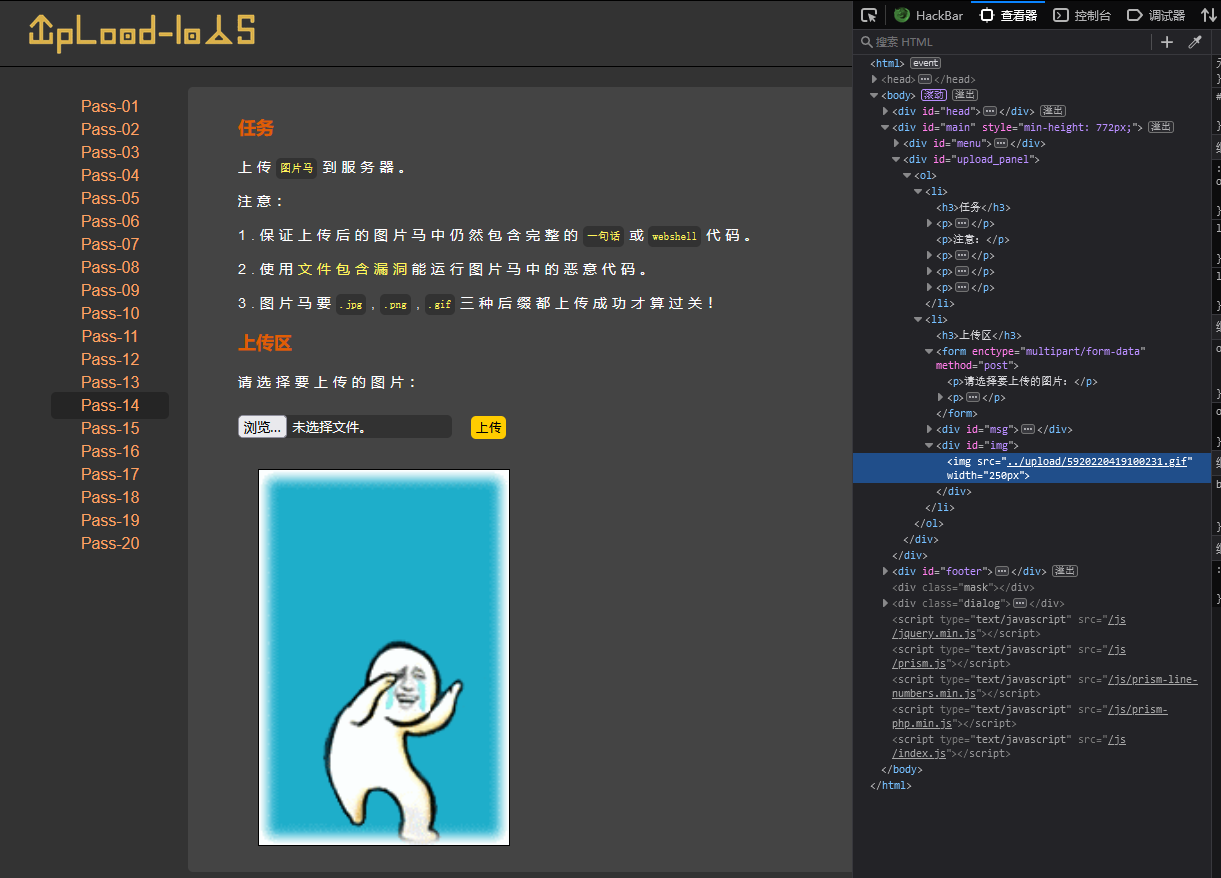Viewport: 1221px width, 878px height.
Task: Open Pass-01 in the sidebar
Action: point(110,106)
